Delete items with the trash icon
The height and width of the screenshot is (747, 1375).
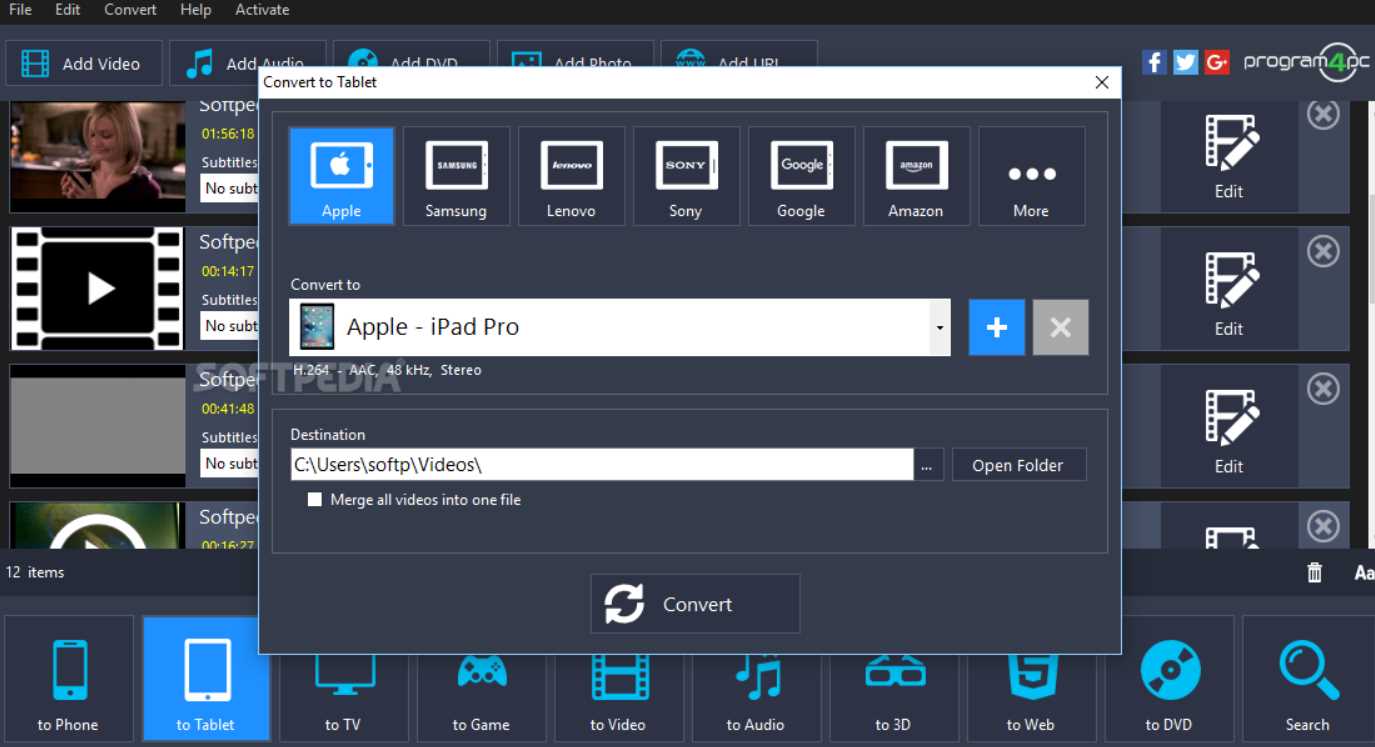coord(1315,572)
